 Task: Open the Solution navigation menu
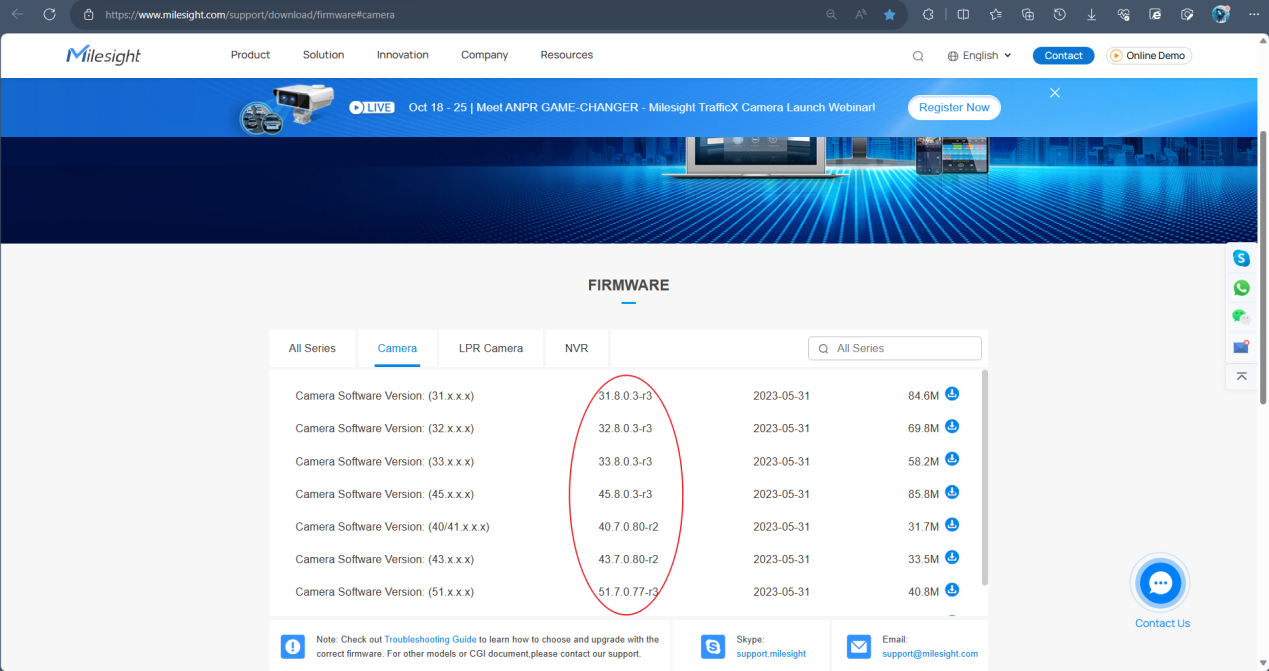[x=323, y=55]
